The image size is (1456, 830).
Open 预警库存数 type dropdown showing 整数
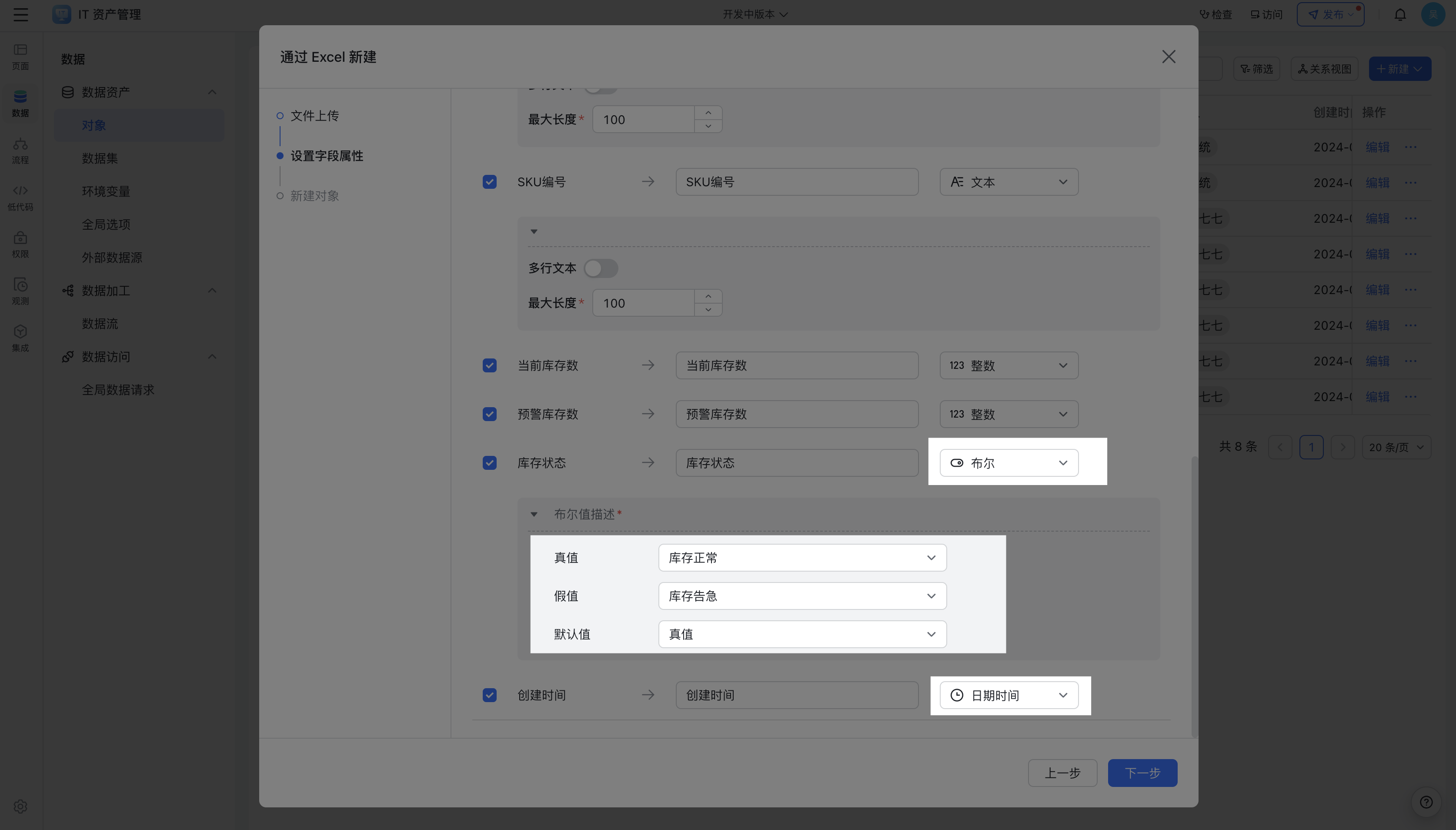(x=1009, y=414)
